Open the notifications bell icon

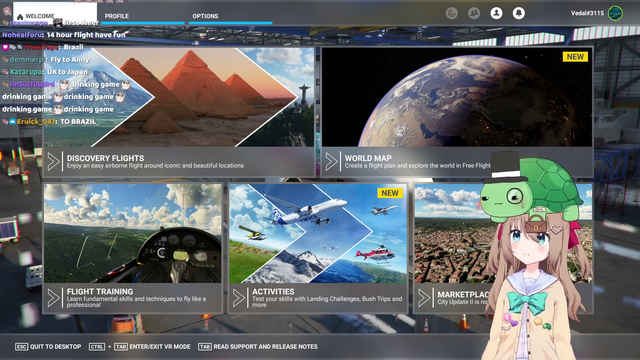[518, 13]
